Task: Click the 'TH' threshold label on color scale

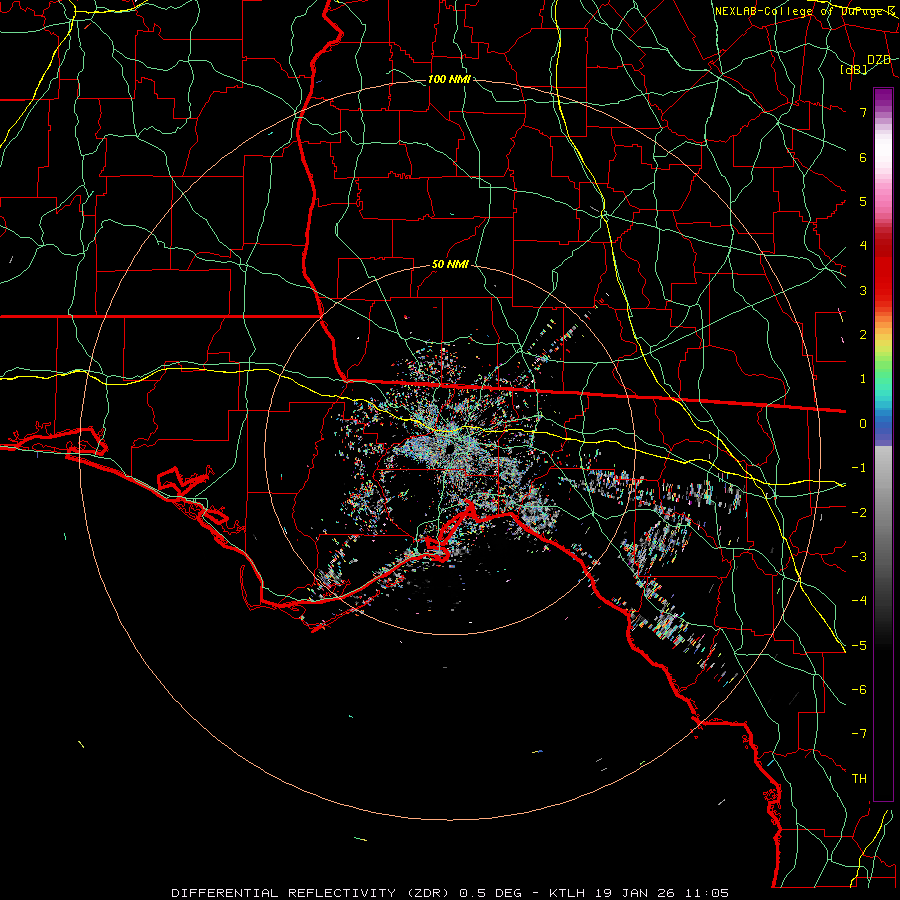Action: pos(859,778)
